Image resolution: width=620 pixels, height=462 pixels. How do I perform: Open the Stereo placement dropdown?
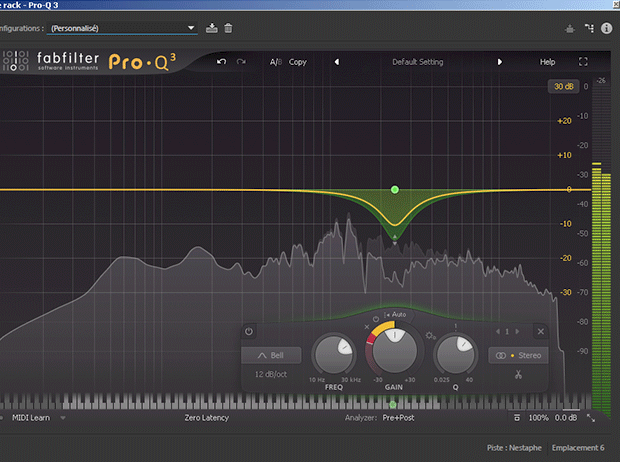coord(518,355)
